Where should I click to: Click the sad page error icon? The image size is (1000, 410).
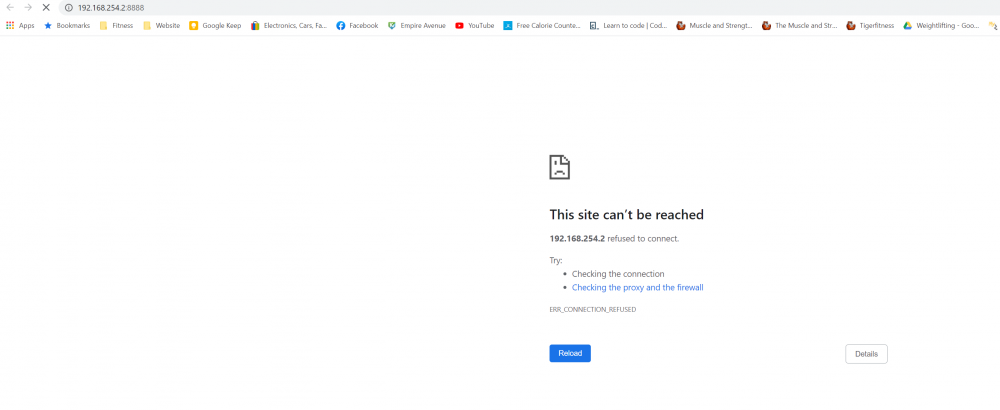point(559,167)
